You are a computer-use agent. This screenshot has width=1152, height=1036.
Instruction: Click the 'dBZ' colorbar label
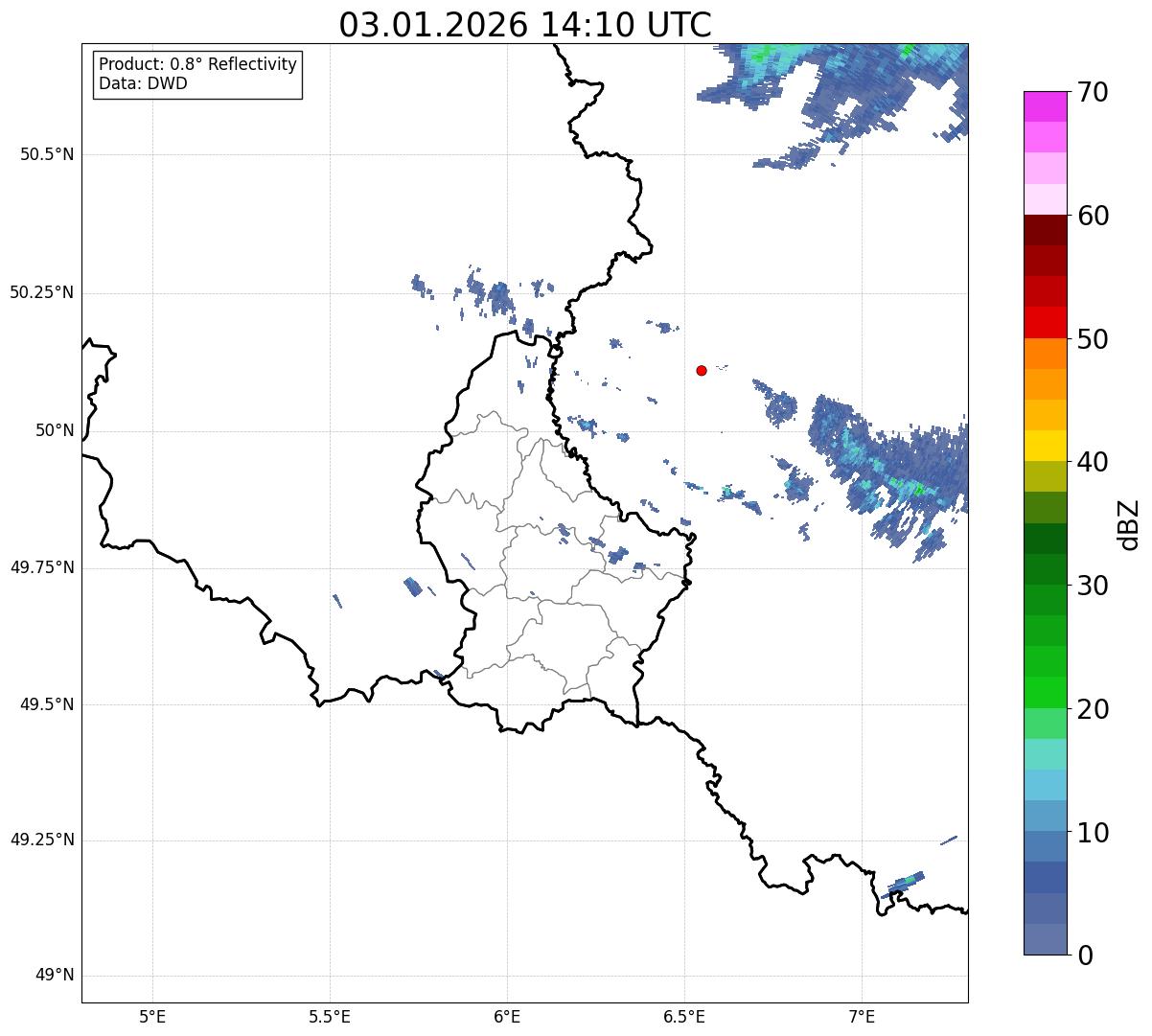pyautogui.click(x=1129, y=524)
